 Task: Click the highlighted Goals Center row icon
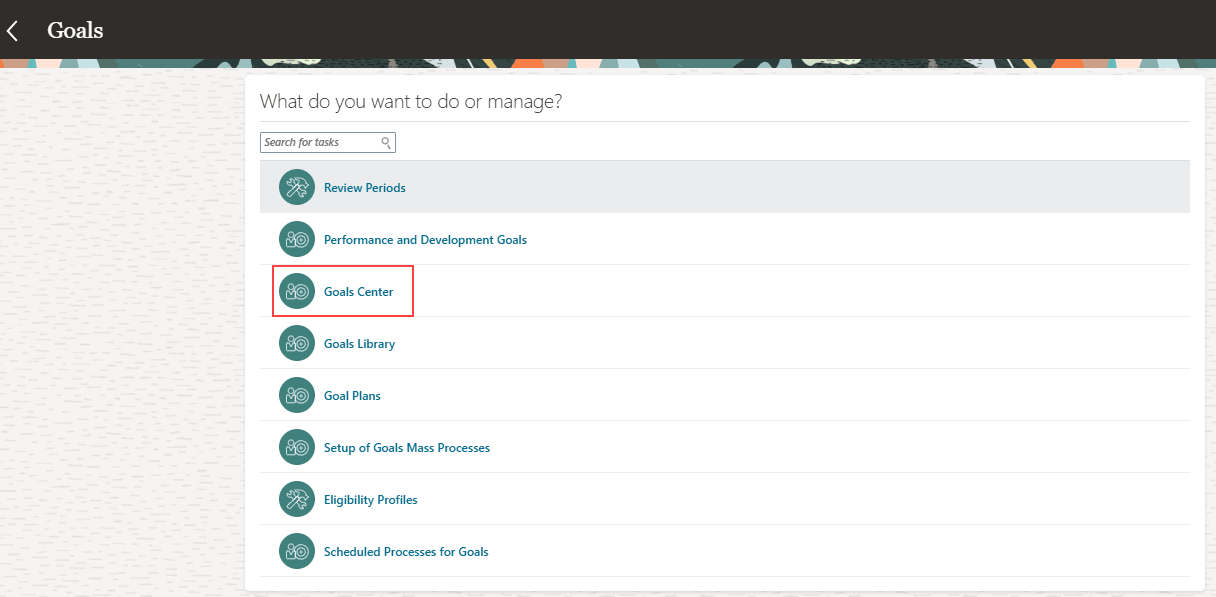tap(296, 291)
